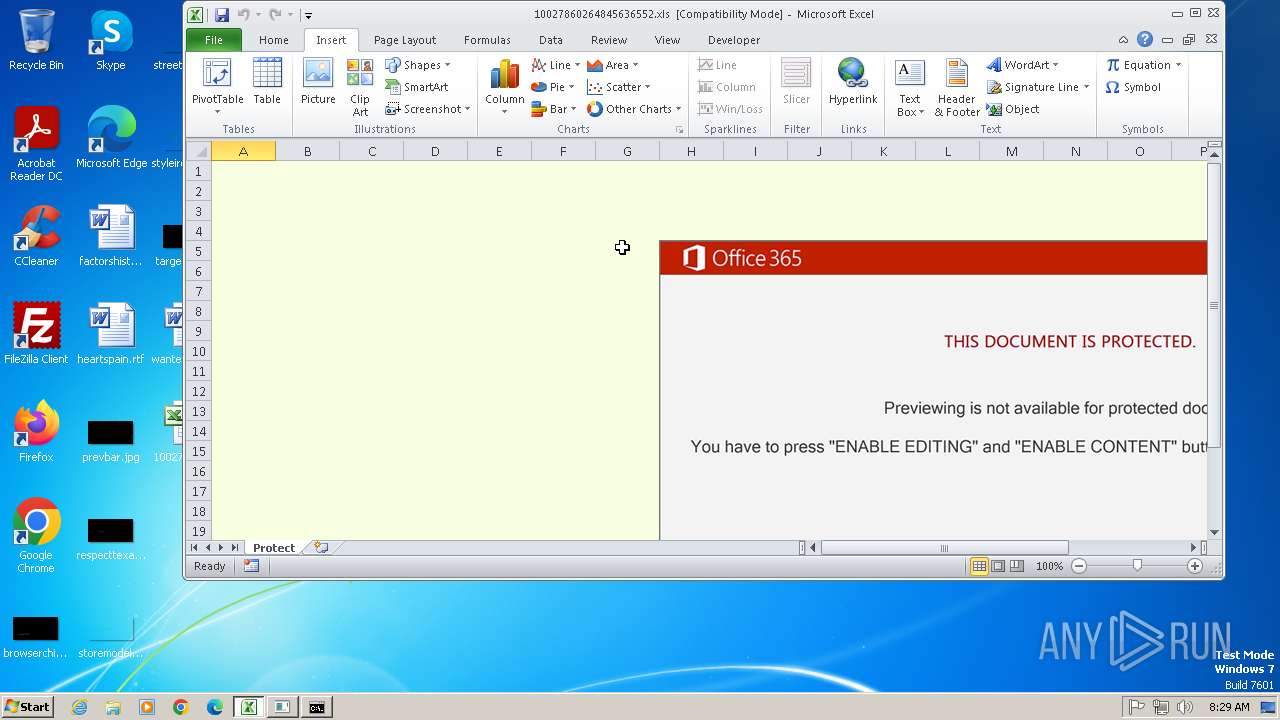1280x720 pixels.
Task: Switch to the Developer tab
Action: (734, 40)
